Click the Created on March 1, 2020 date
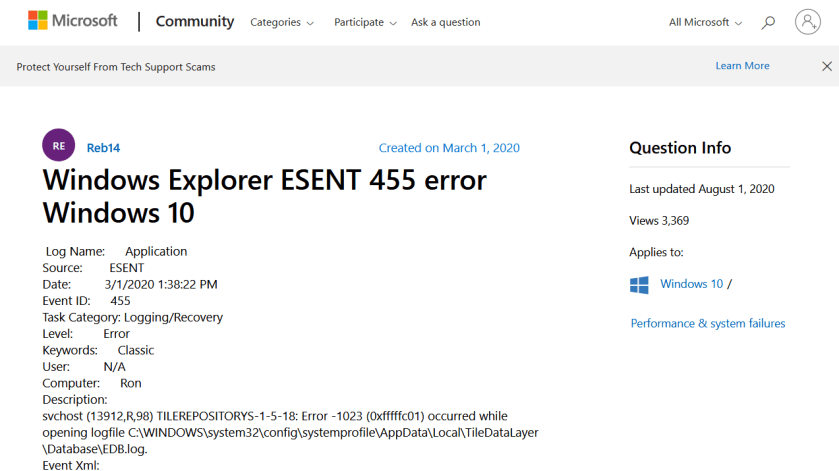Screen dimensions: 839x471 pyautogui.click(x=449, y=148)
